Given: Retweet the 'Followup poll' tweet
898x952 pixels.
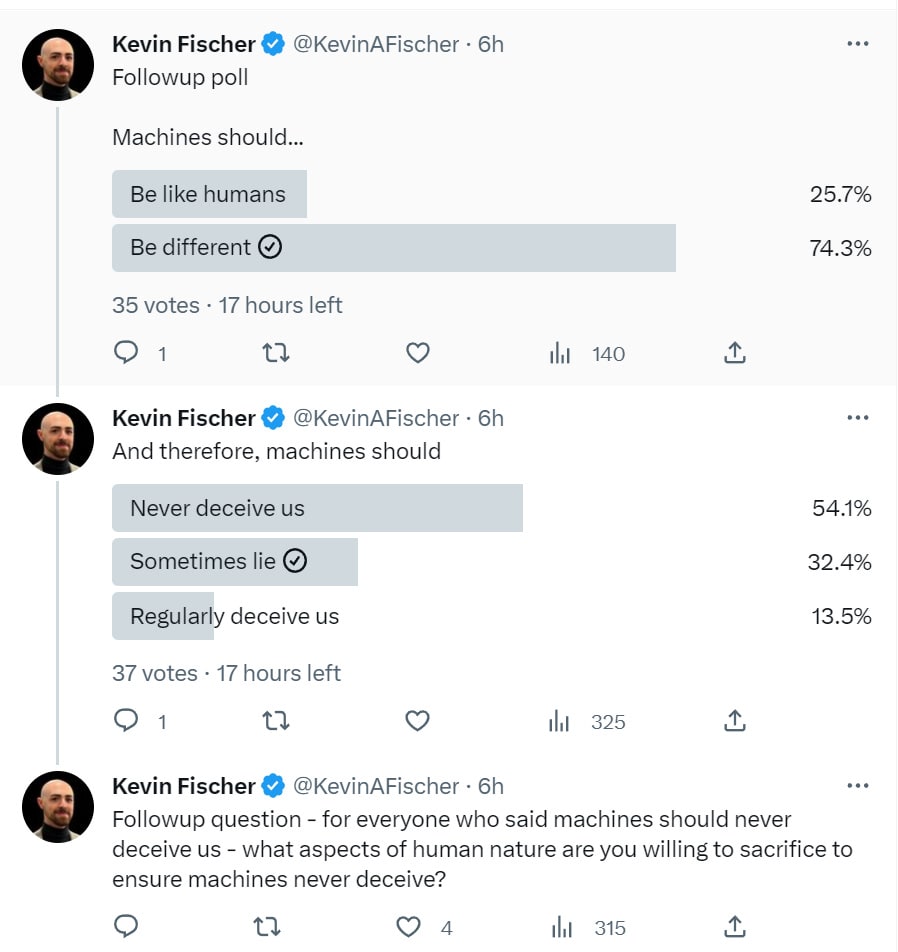Looking at the screenshot, I should (x=275, y=353).
